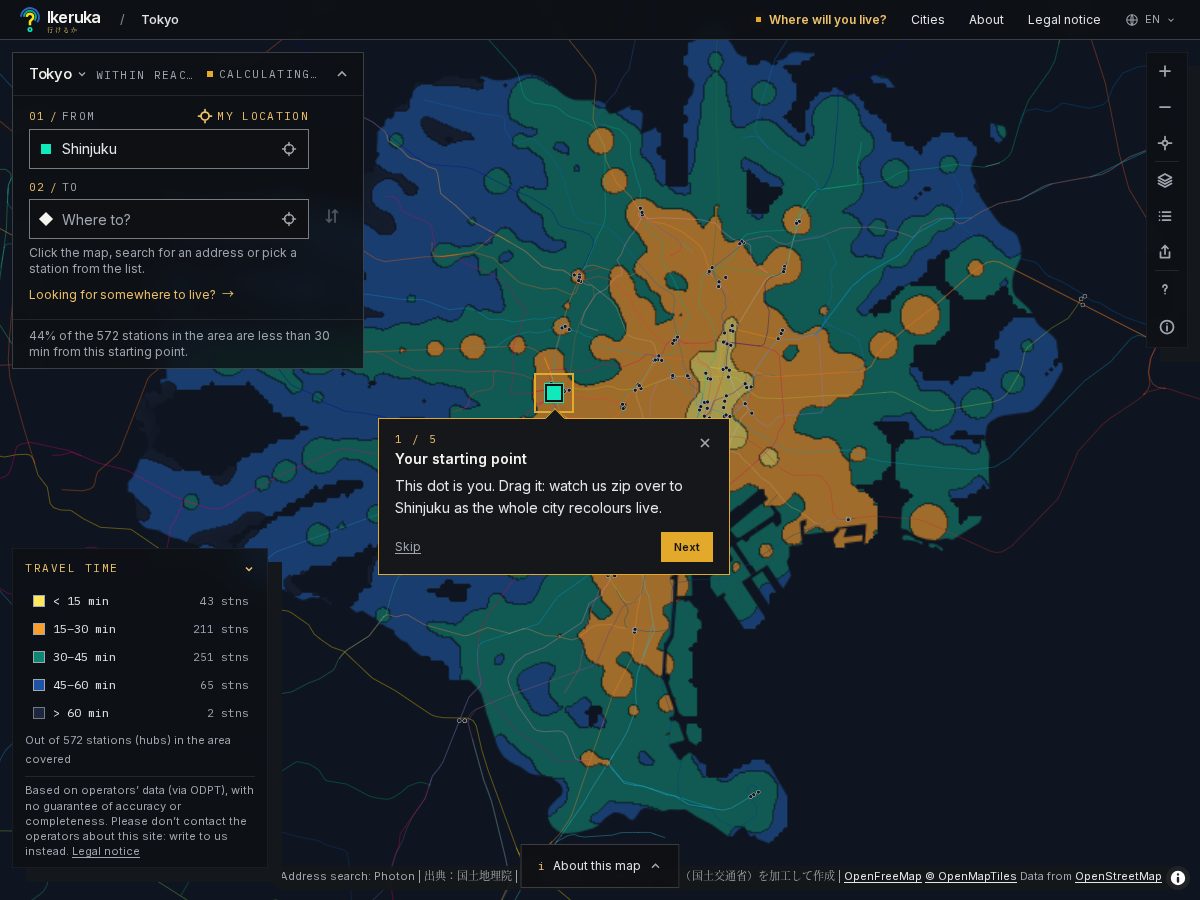Image resolution: width=1200 pixels, height=900 pixels.
Task: Open help with the question mark icon
Action: tap(1165, 289)
